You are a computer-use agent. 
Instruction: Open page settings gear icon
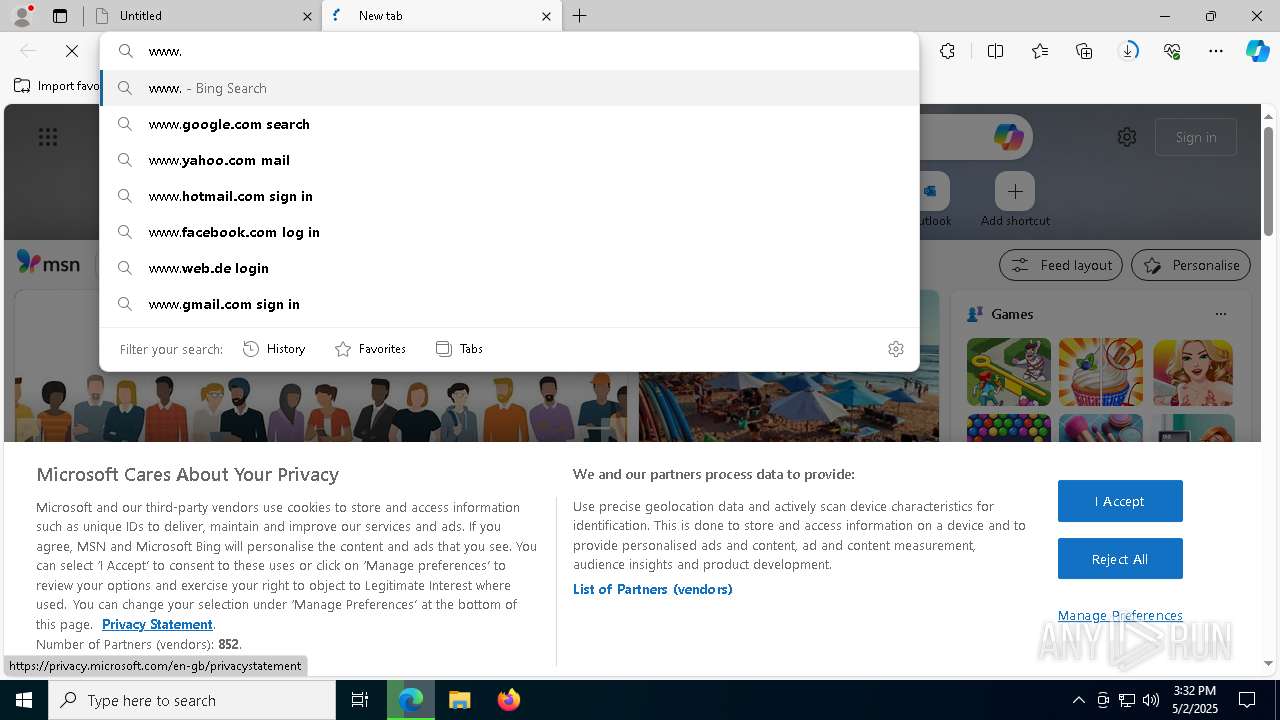pyautogui.click(x=1127, y=137)
